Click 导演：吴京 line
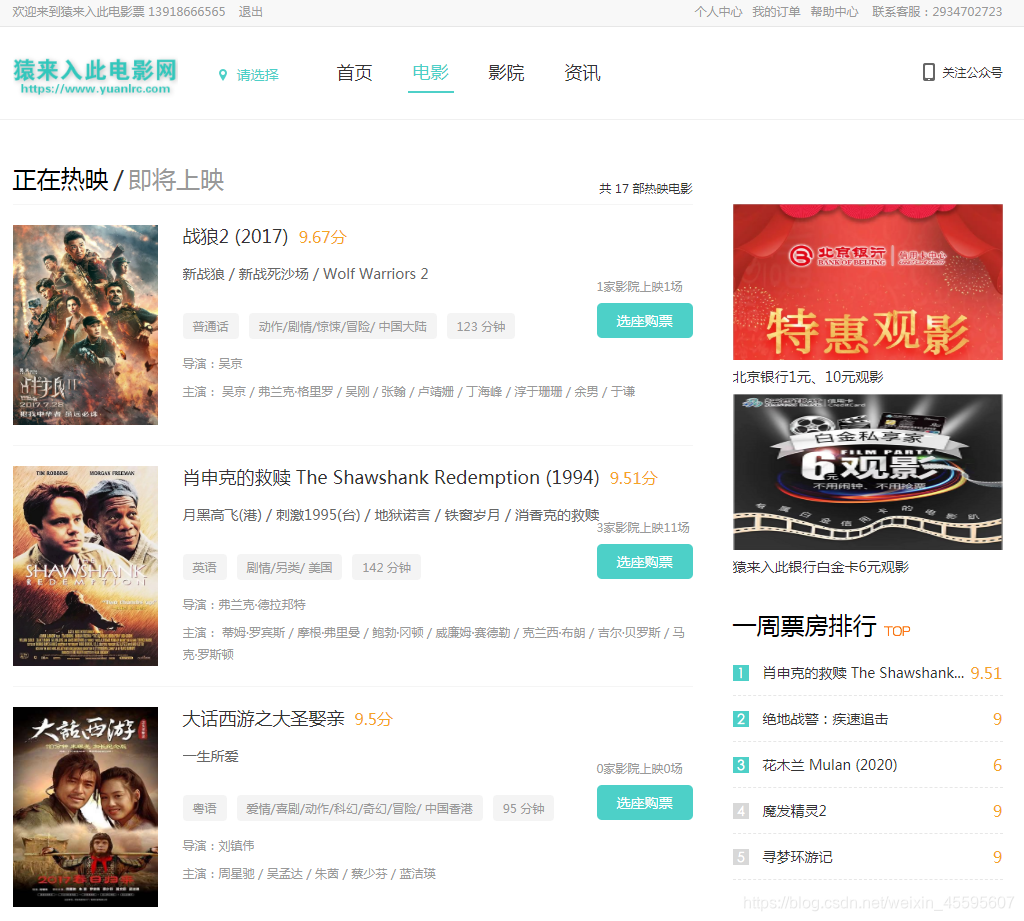This screenshot has width=1024, height=921. pos(212,364)
